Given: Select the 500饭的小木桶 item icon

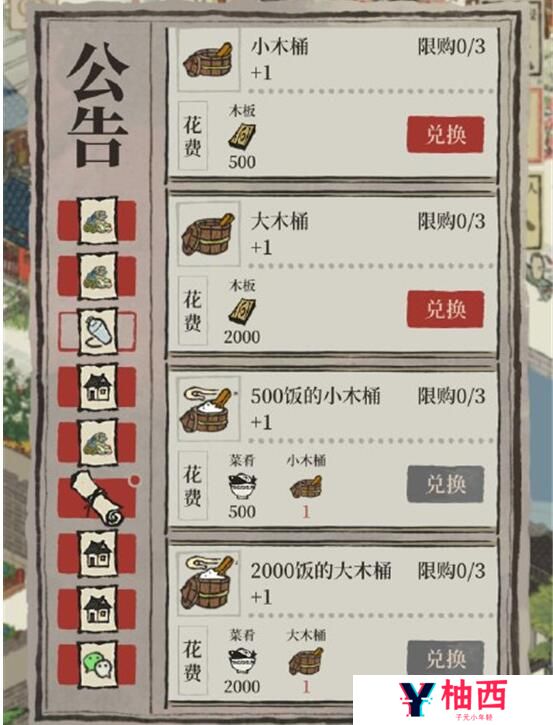Looking at the screenshot, I should [208, 409].
